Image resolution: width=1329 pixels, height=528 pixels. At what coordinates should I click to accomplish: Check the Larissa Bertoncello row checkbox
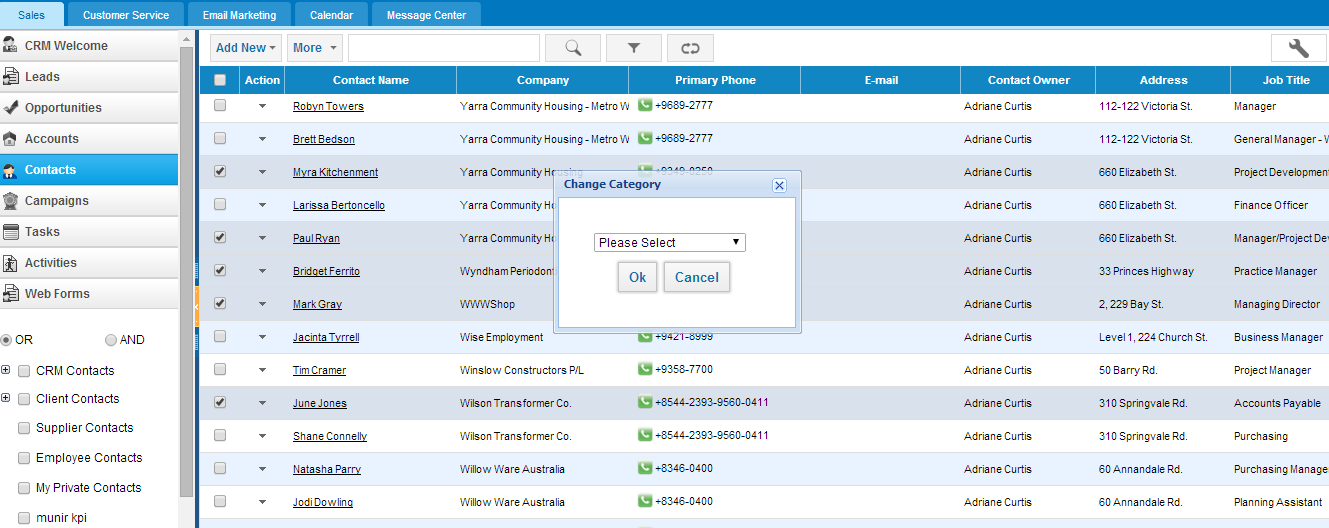click(220, 204)
